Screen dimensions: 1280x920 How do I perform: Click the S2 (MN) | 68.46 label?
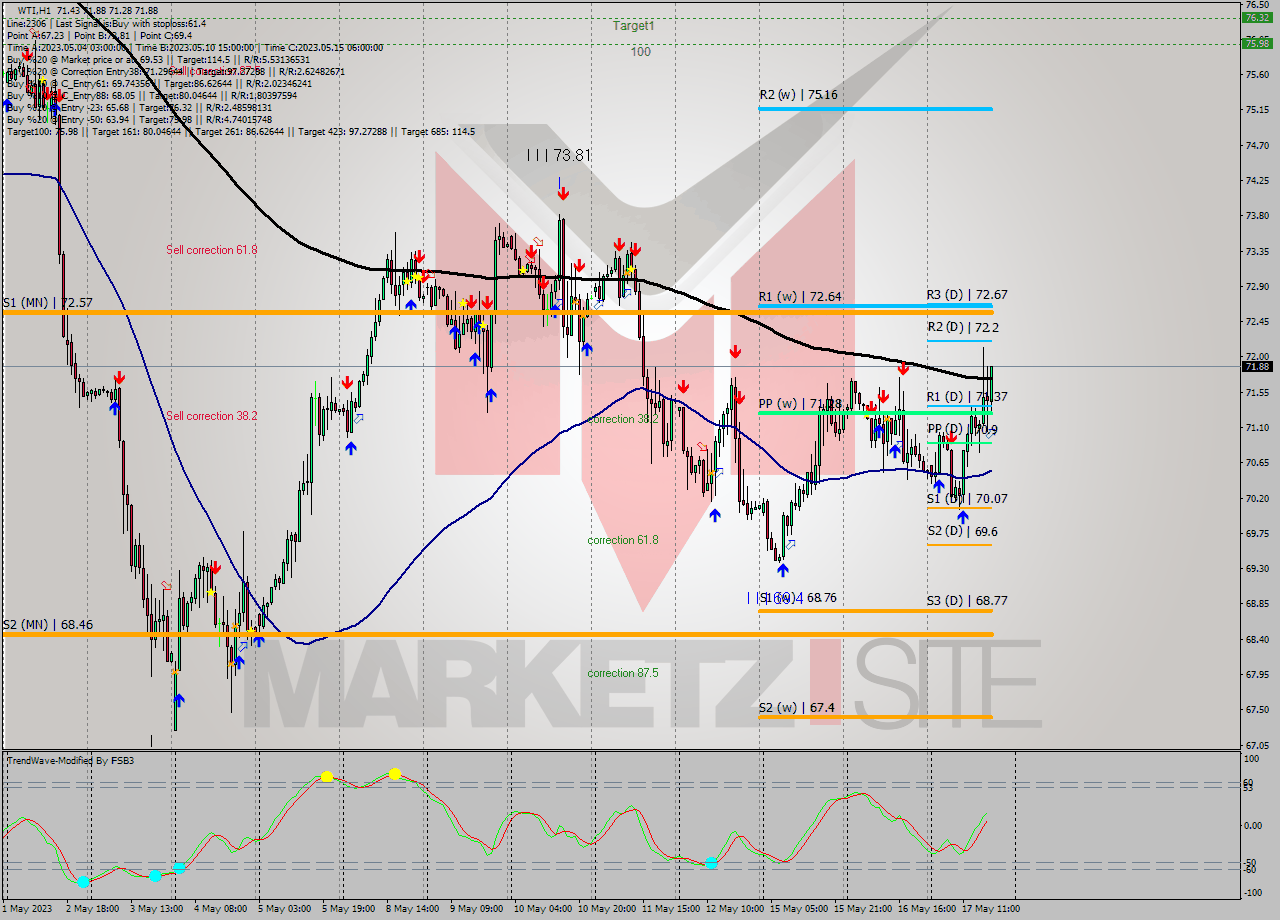[47, 624]
